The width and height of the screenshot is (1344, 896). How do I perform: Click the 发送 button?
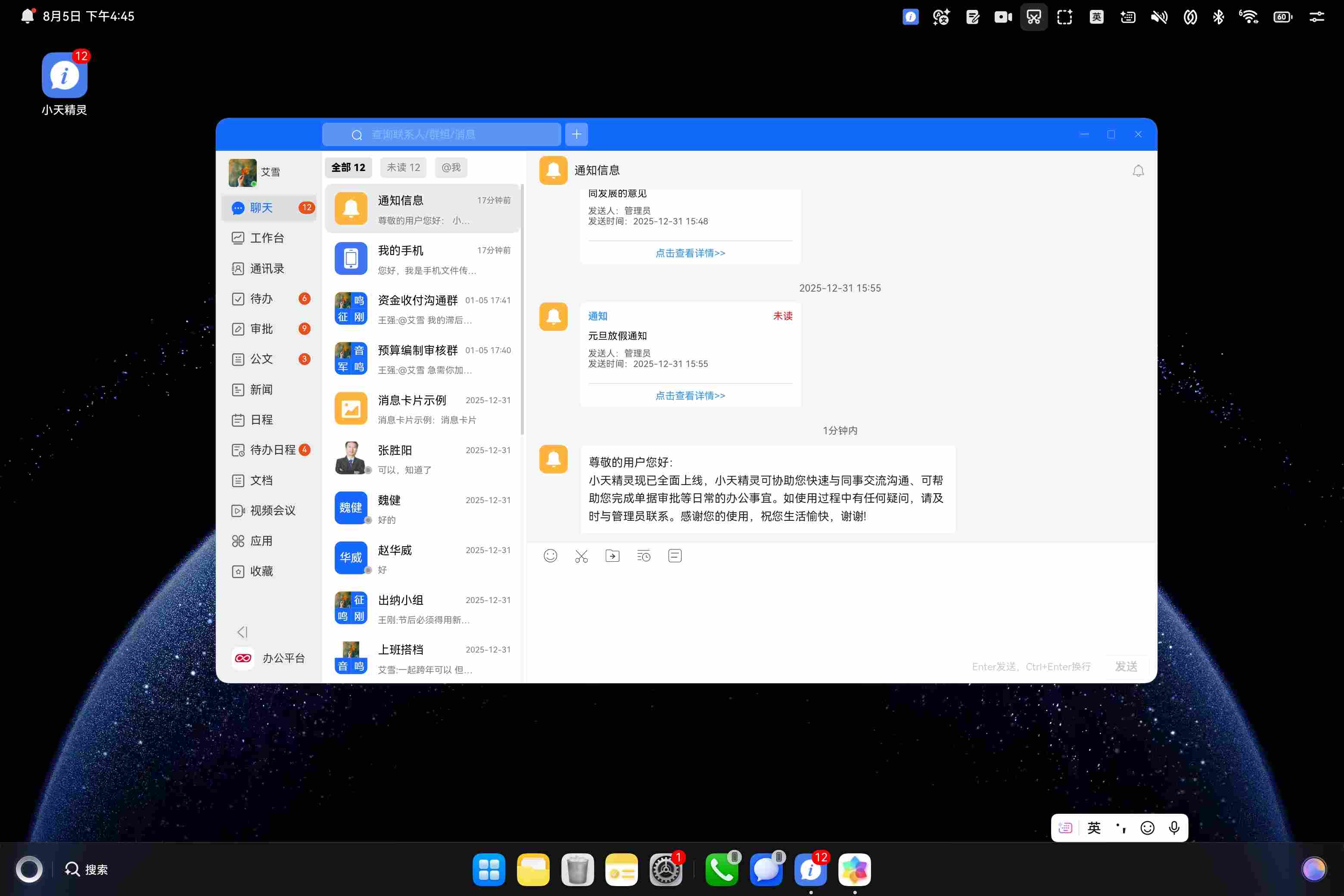(x=1126, y=666)
